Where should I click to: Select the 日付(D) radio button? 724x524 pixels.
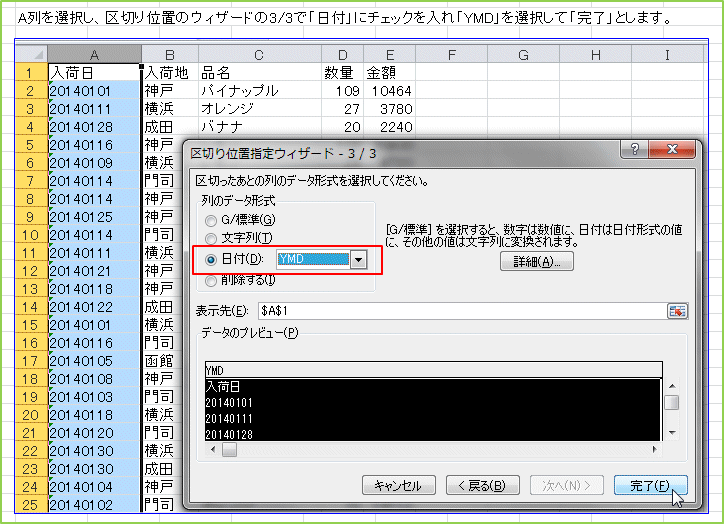tap(211, 260)
